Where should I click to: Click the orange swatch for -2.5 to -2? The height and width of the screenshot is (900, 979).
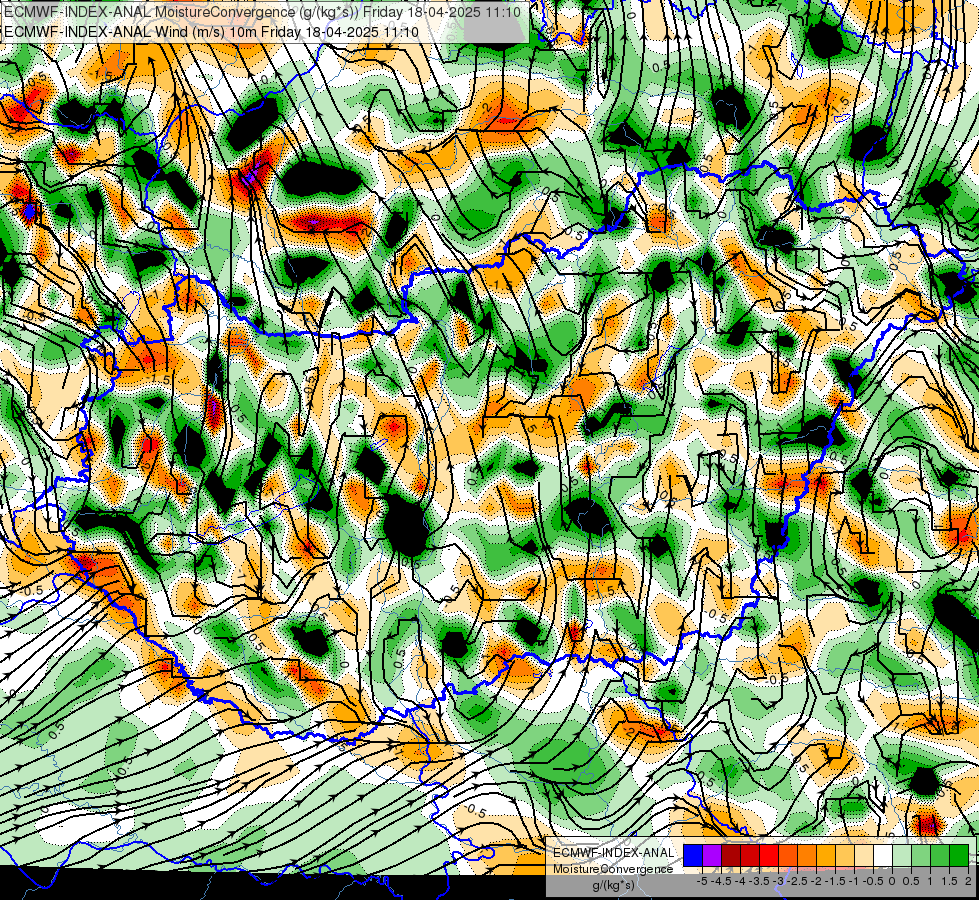pos(807,855)
